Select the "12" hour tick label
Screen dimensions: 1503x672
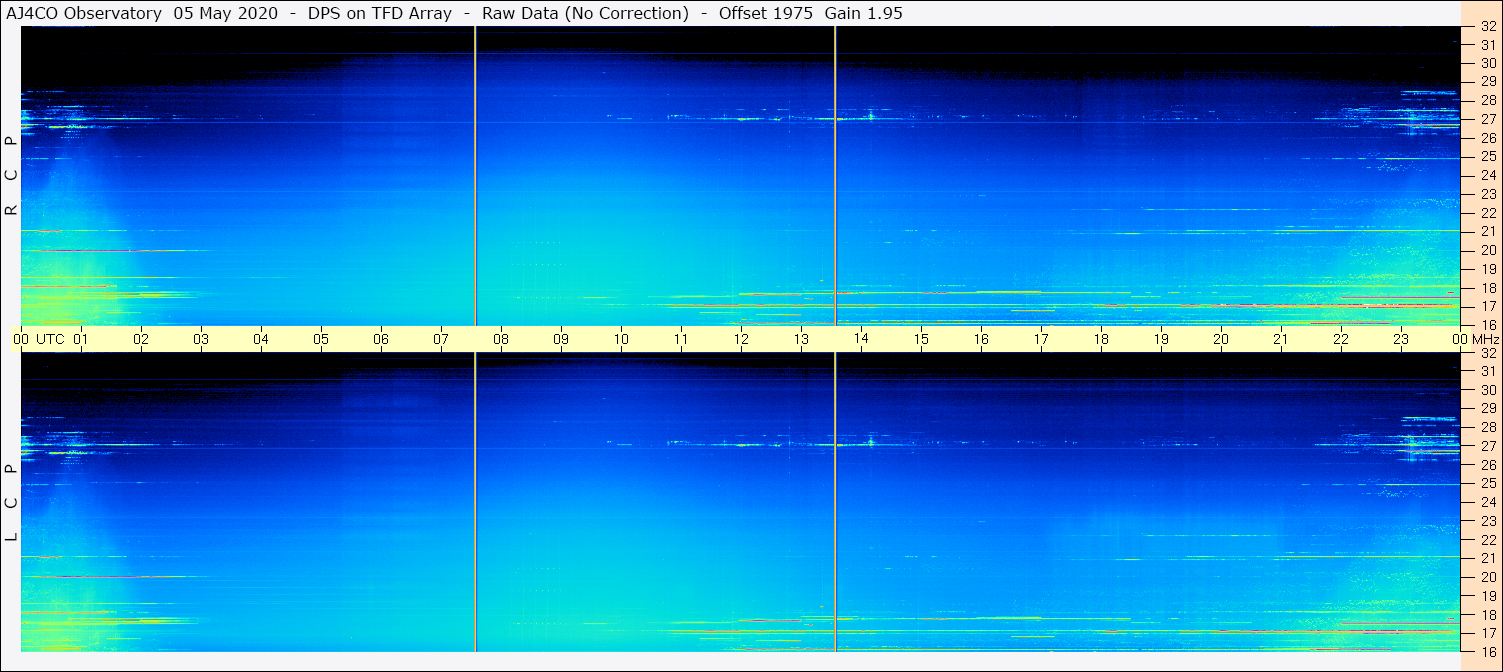pyautogui.click(x=741, y=339)
